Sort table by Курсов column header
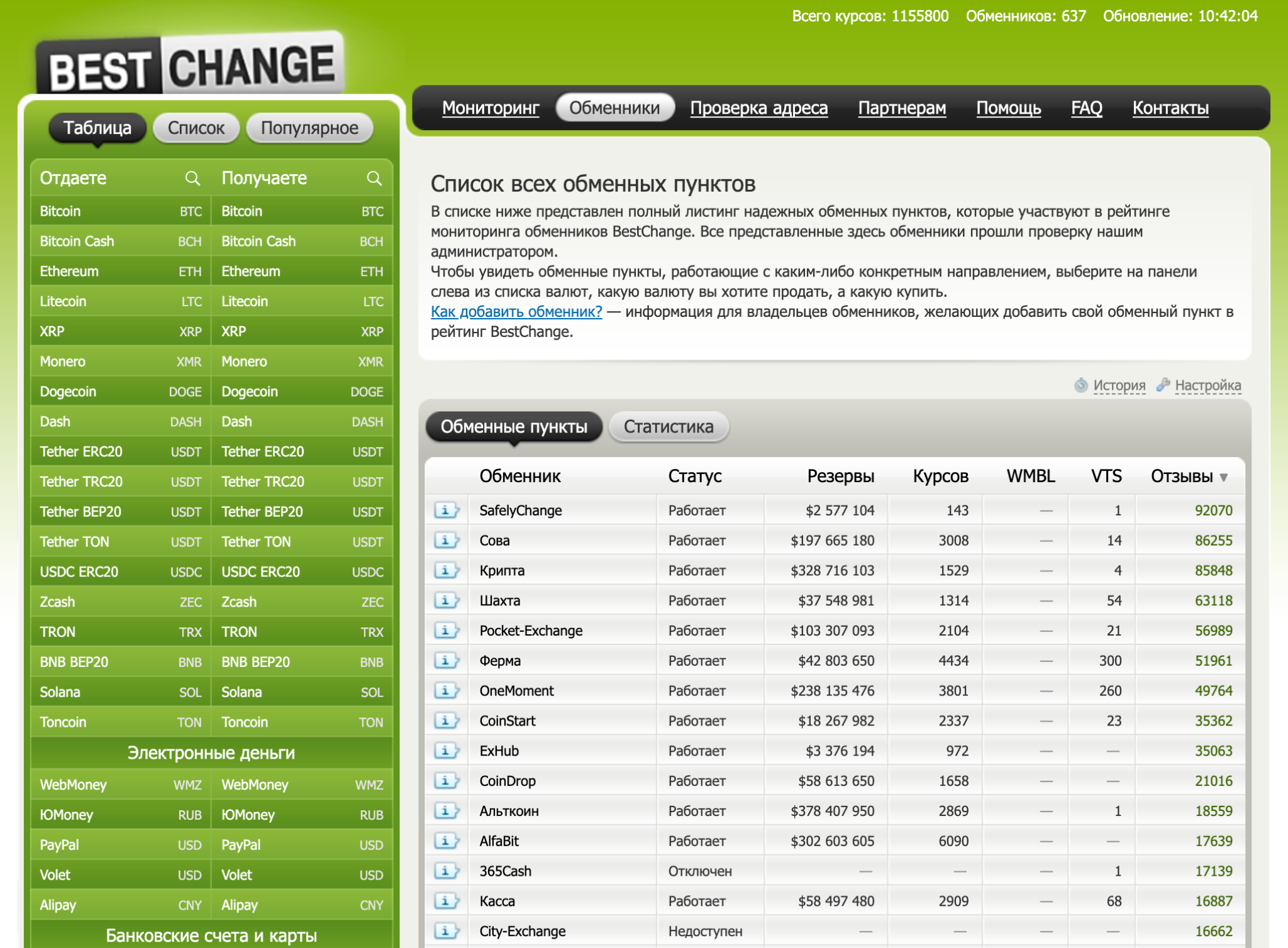 tap(940, 477)
